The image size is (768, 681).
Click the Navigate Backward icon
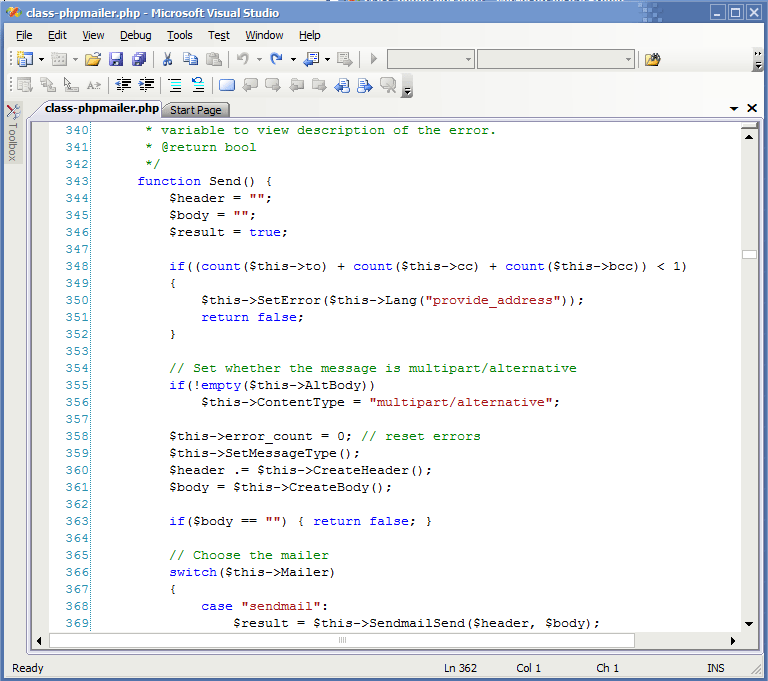click(312, 59)
